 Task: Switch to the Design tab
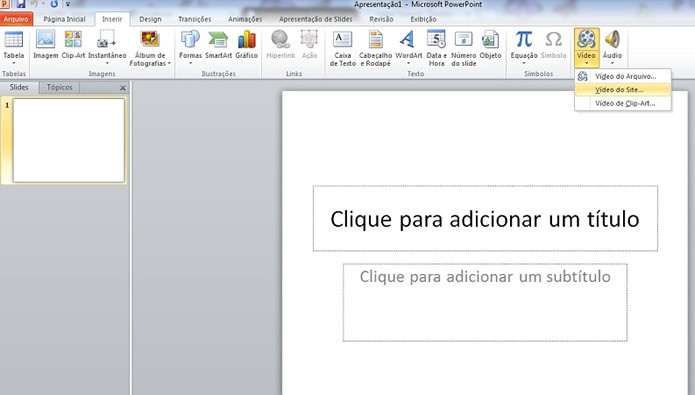point(150,19)
